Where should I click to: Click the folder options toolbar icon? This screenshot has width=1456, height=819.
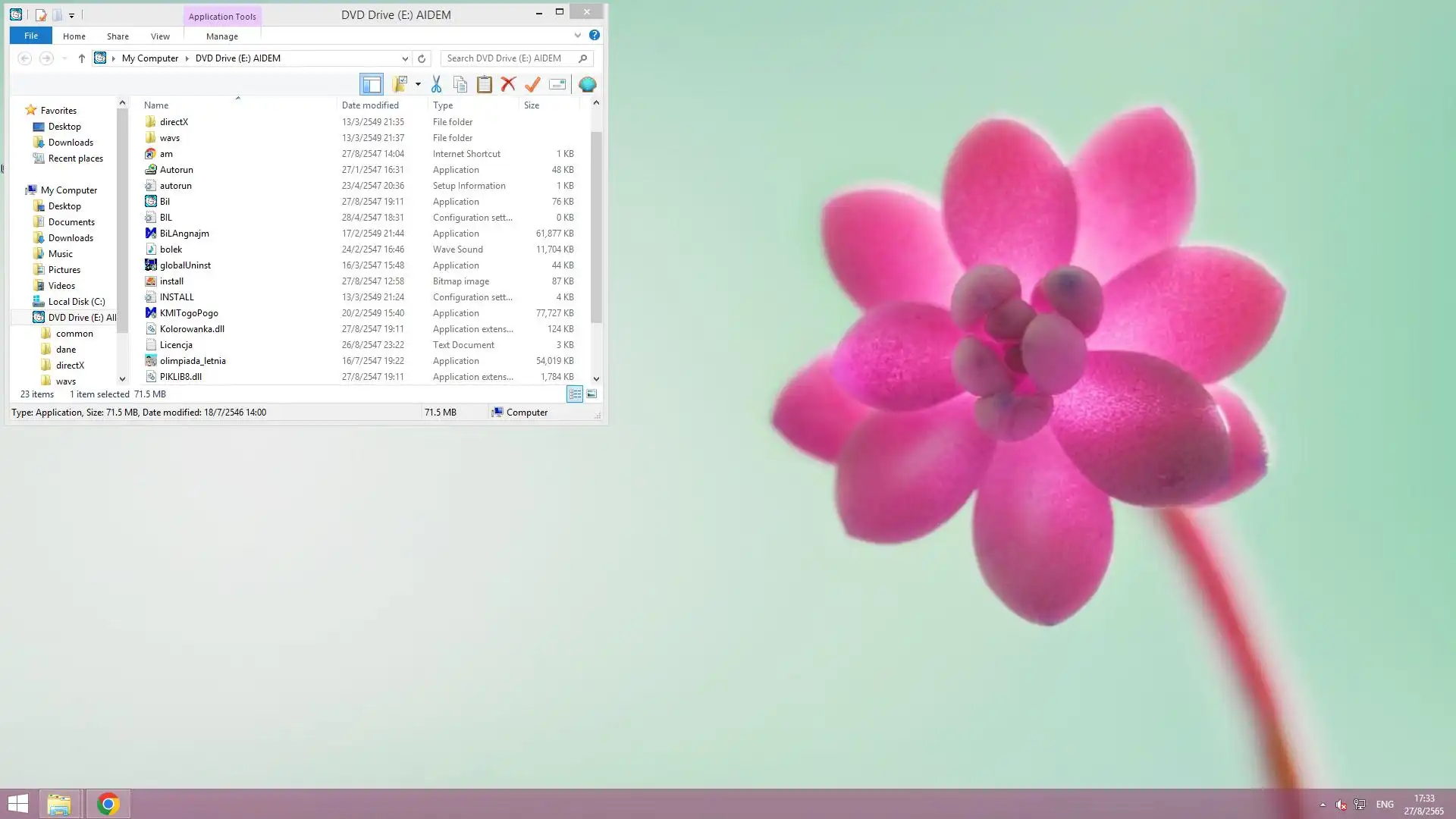pos(400,84)
